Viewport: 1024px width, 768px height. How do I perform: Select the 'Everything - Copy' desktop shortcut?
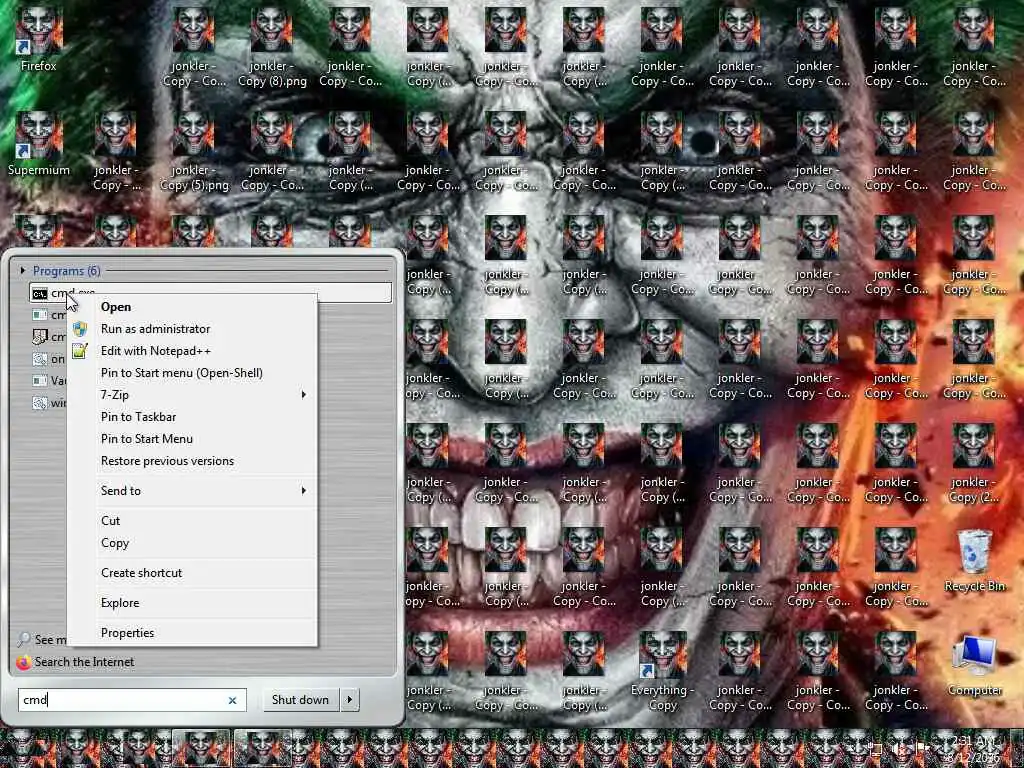[x=662, y=671]
